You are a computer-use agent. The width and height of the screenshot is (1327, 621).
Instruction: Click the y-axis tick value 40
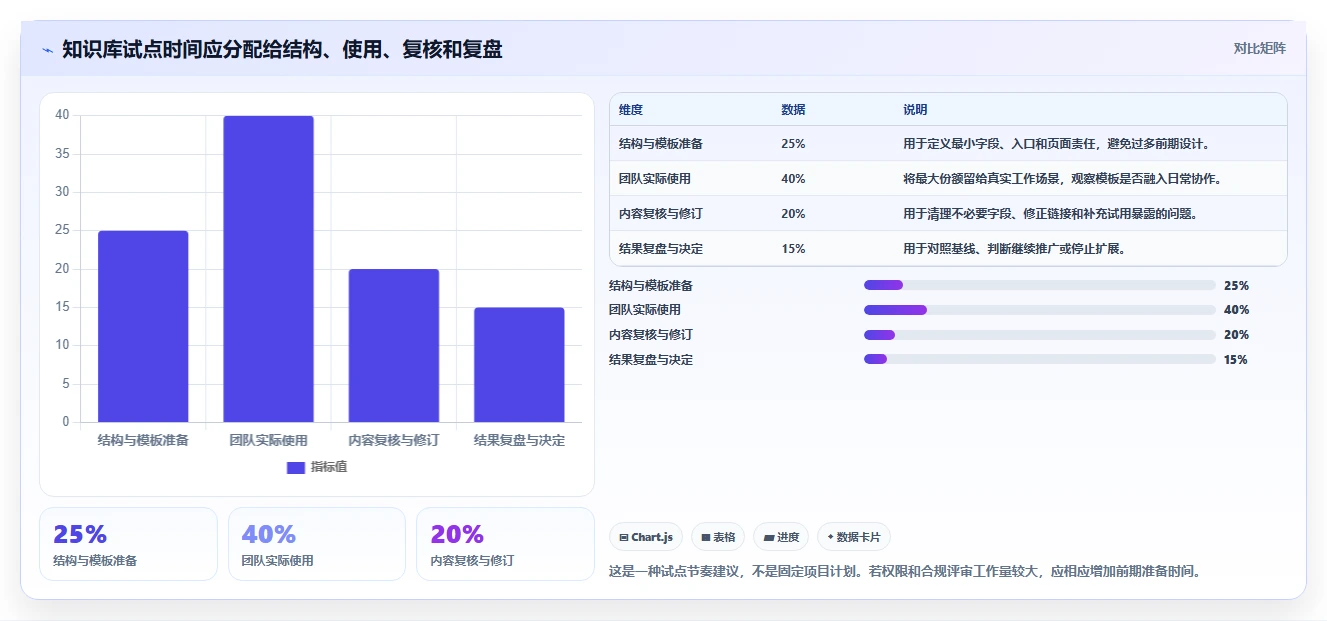(x=62, y=115)
